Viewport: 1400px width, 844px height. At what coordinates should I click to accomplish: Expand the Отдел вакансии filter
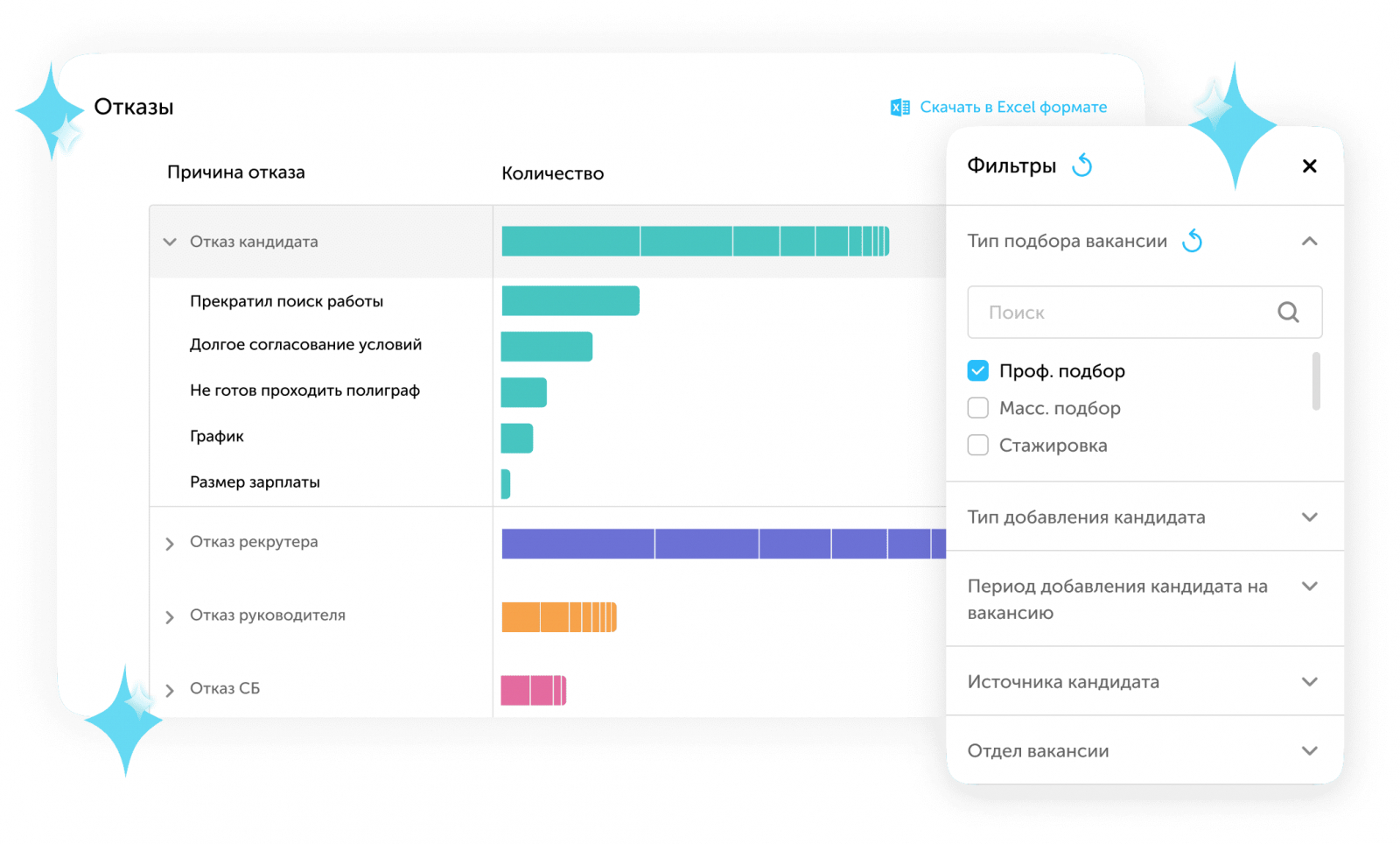pyautogui.click(x=1309, y=751)
